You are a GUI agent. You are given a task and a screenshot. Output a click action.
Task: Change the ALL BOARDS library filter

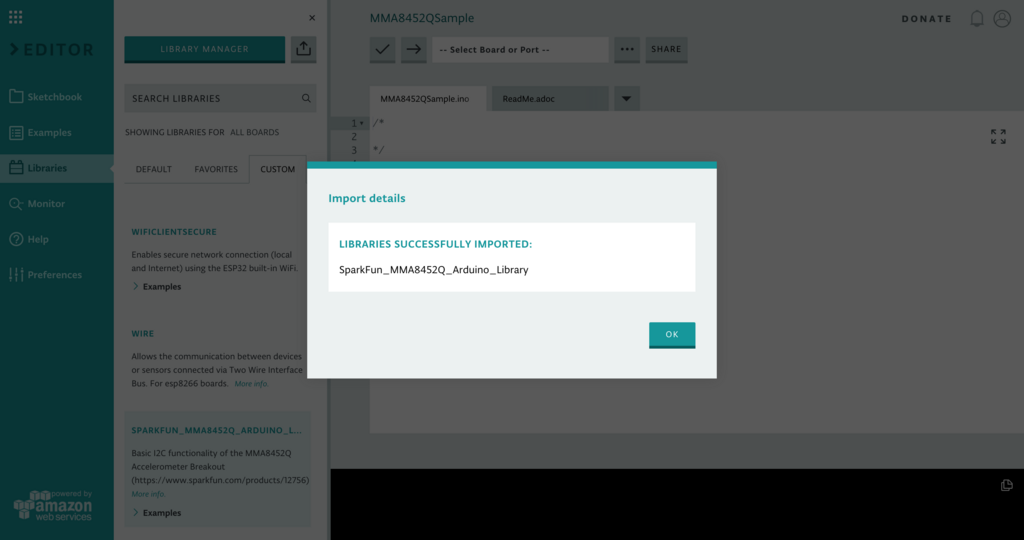click(x=254, y=132)
